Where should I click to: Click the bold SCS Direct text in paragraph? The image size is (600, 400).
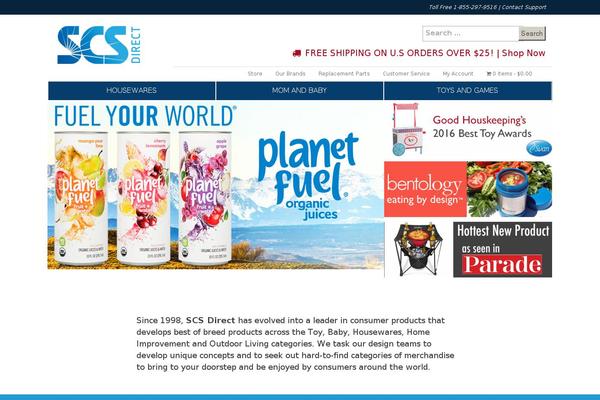(x=210, y=320)
